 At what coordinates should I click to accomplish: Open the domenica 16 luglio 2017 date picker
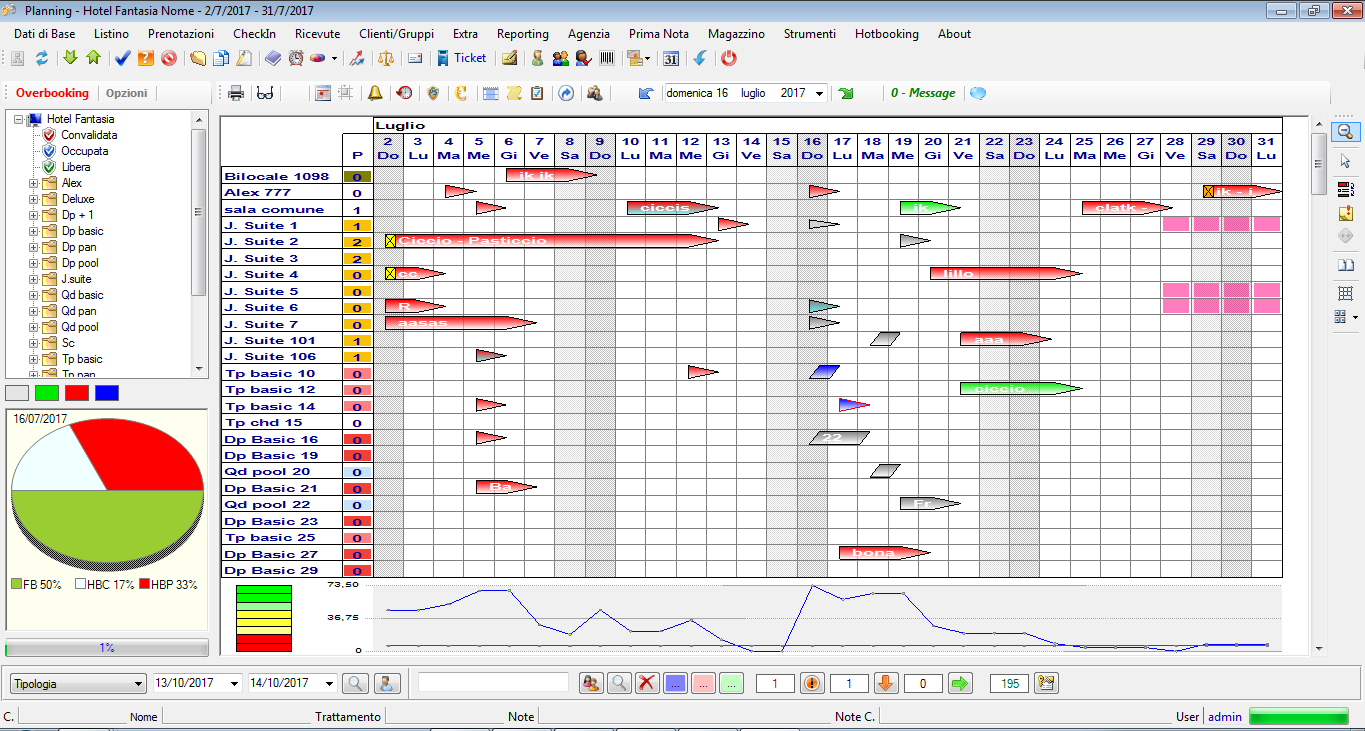[x=820, y=93]
